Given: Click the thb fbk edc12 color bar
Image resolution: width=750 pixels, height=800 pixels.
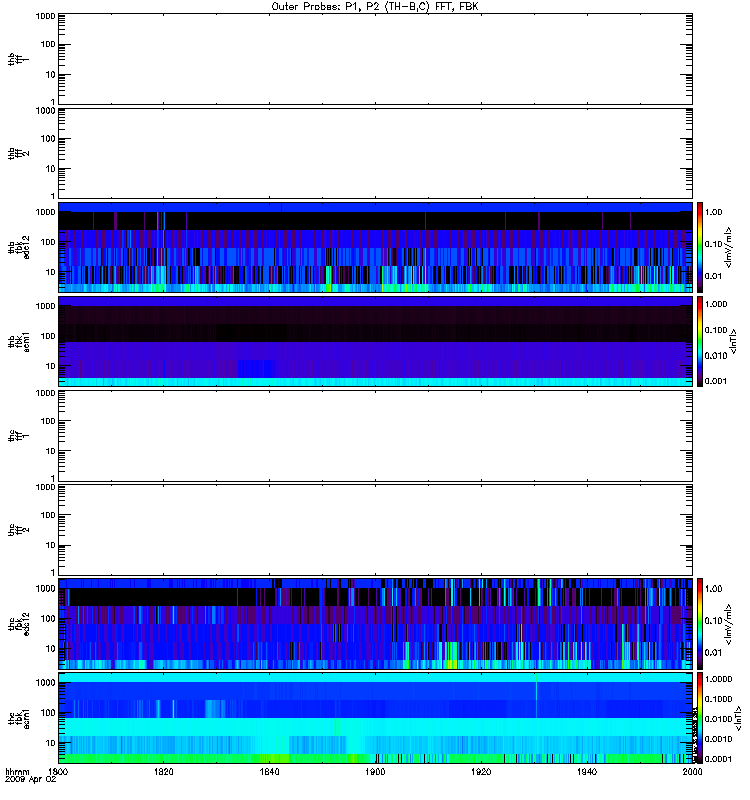Looking at the screenshot, I should coord(700,247).
